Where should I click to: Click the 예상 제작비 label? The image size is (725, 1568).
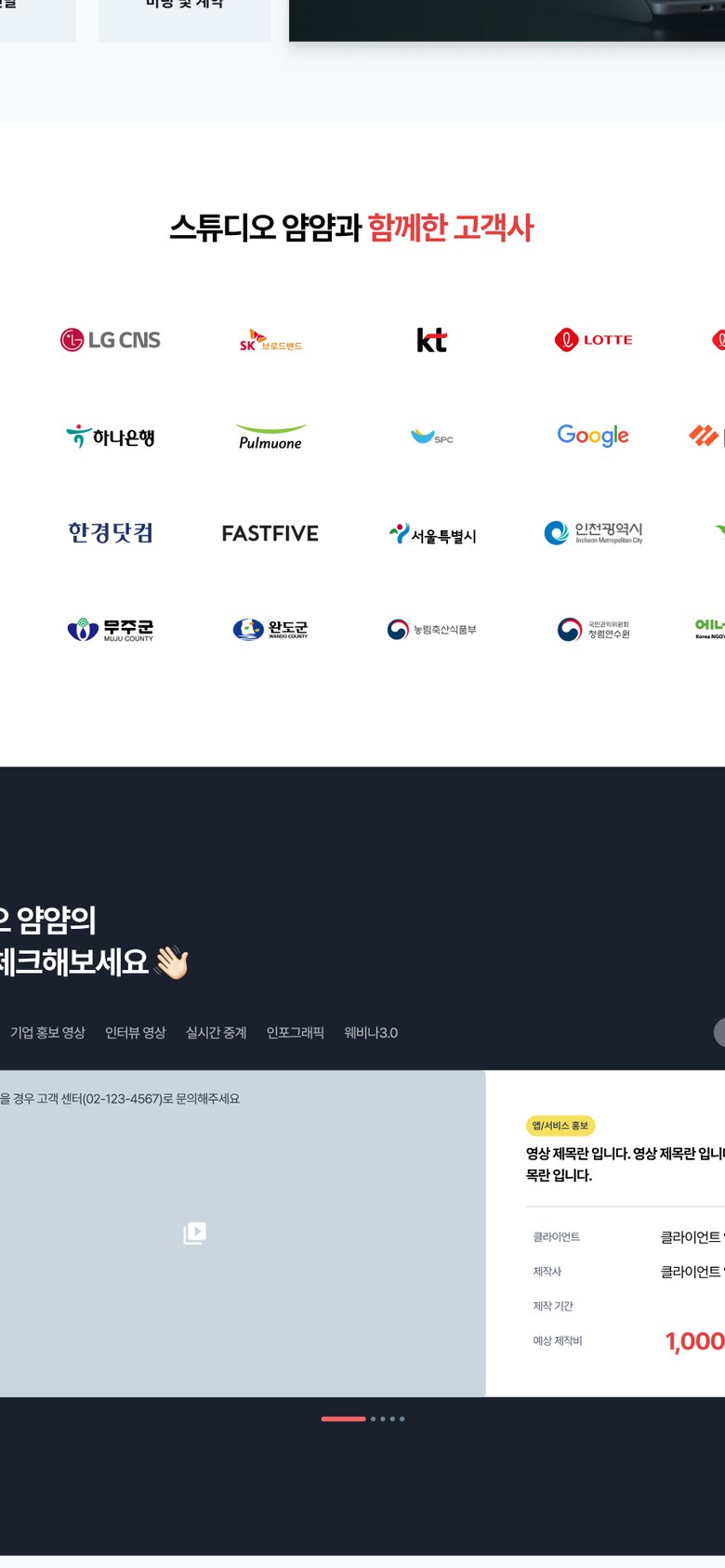pos(558,1340)
